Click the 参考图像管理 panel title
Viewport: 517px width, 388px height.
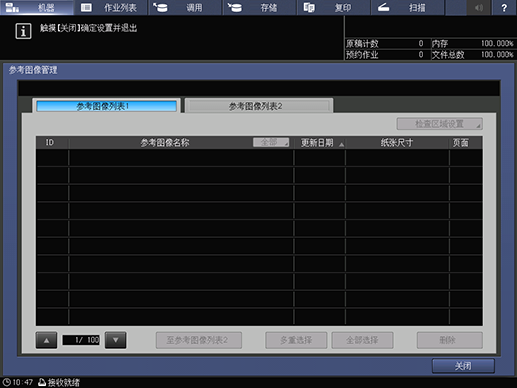click(x=33, y=70)
